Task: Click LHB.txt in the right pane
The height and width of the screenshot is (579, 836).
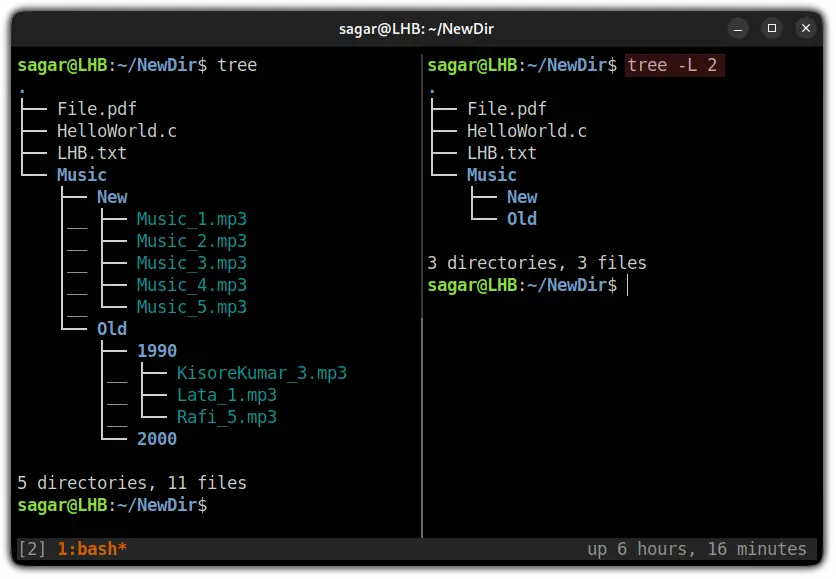Action: 501,153
